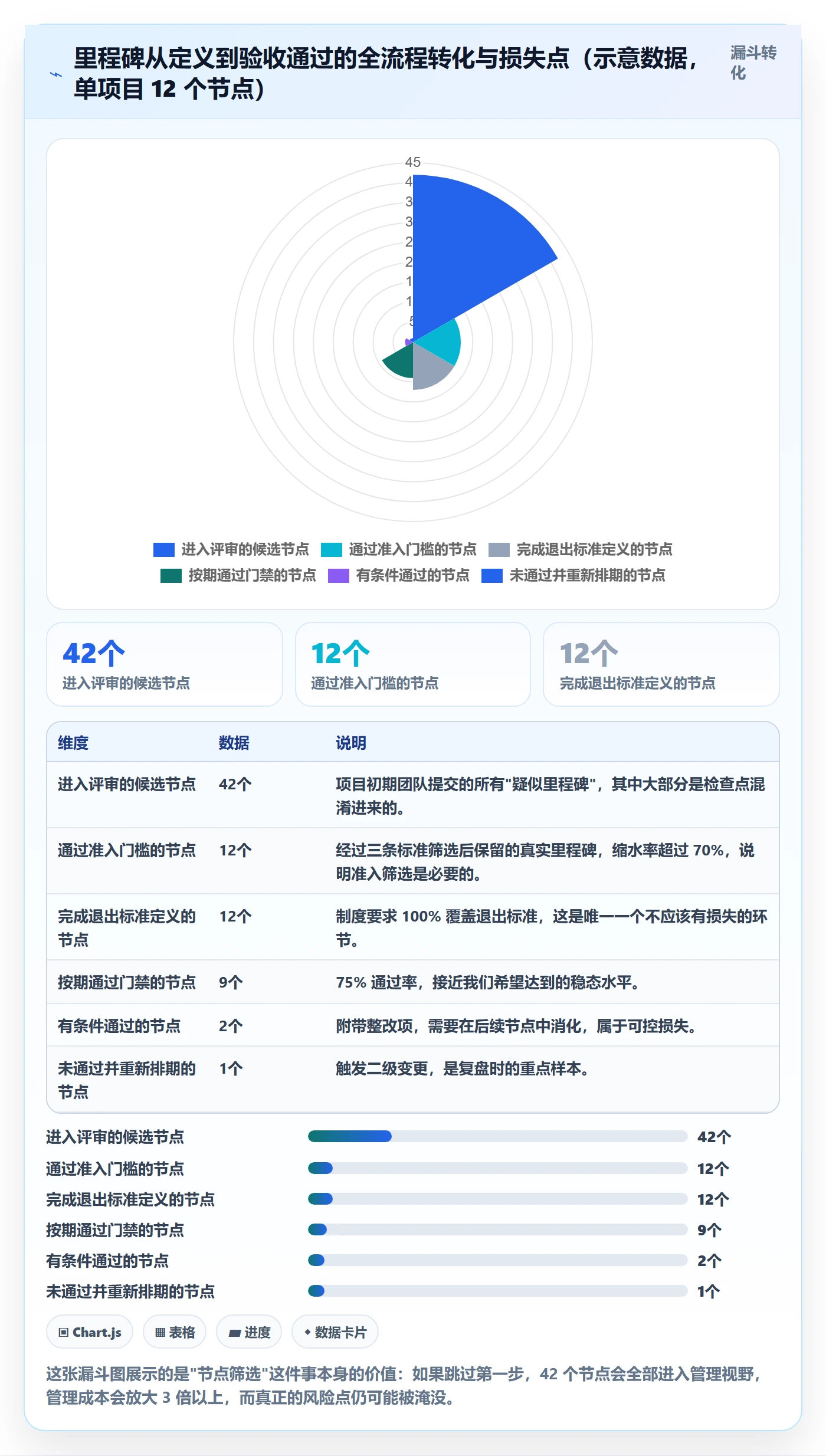
Task: Click the 说明 column header
Action: click(351, 743)
